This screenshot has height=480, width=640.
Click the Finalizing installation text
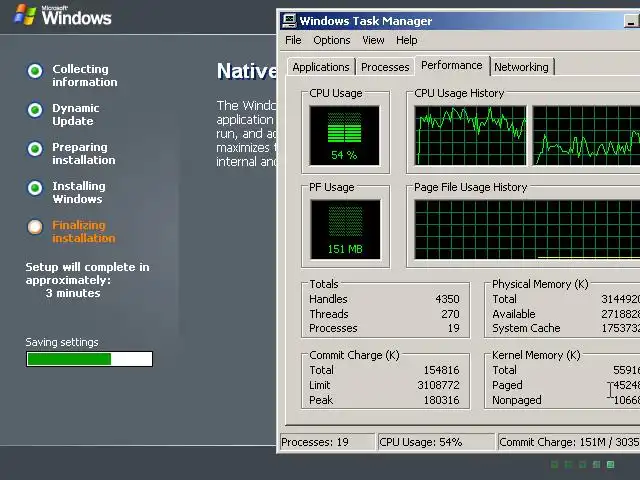(84, 231)
